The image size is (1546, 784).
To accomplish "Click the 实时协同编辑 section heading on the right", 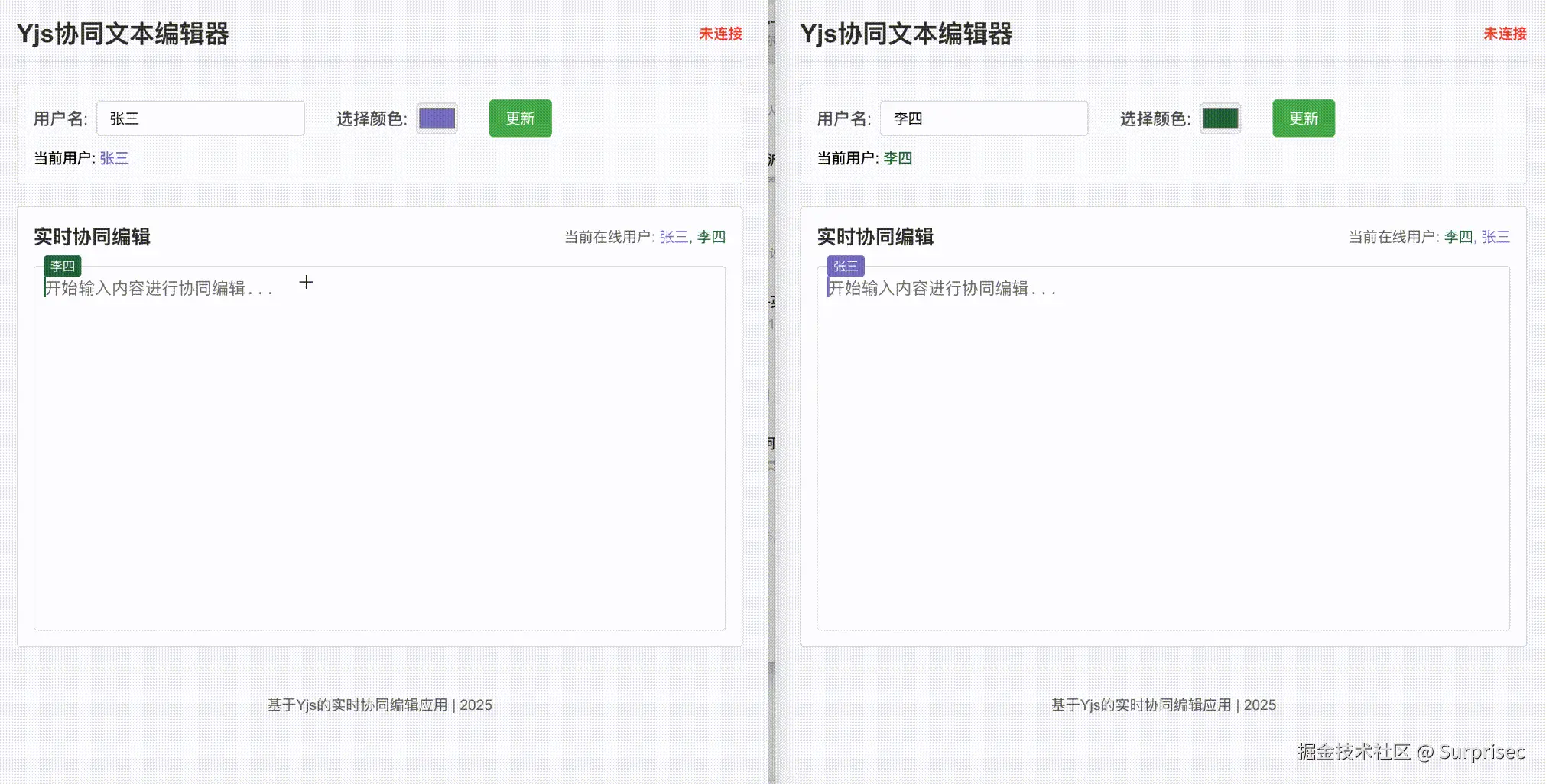I will pos(875,237).
